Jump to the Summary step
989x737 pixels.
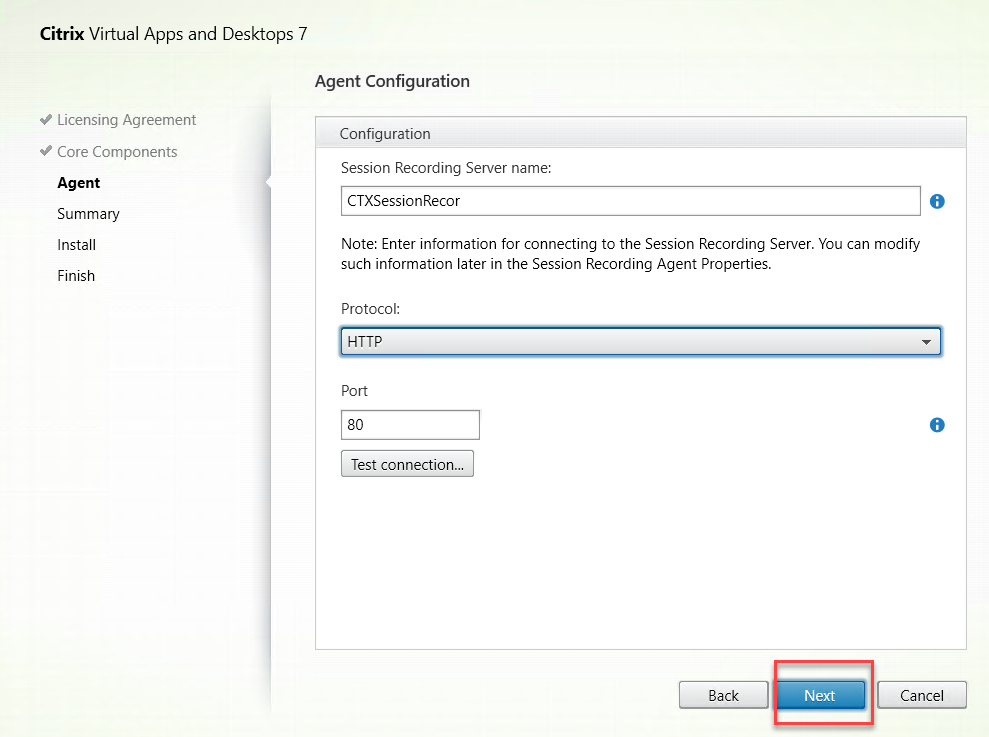(88, 214)
